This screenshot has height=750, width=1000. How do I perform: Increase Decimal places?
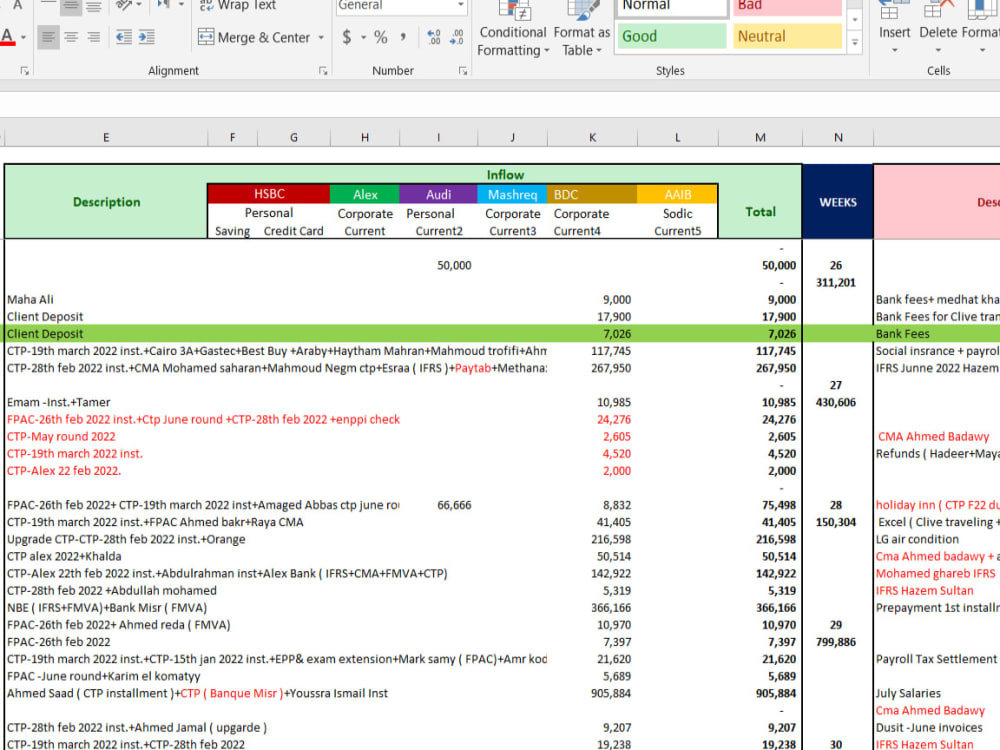click(x=433, y=36)
